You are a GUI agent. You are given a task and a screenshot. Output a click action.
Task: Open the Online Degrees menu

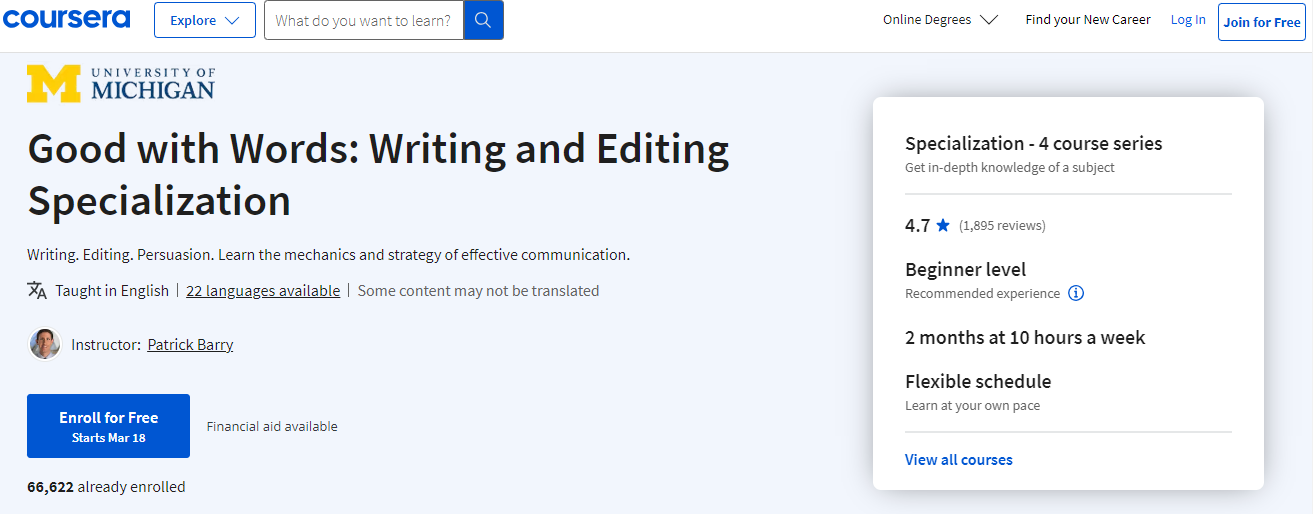coord(940,20)
